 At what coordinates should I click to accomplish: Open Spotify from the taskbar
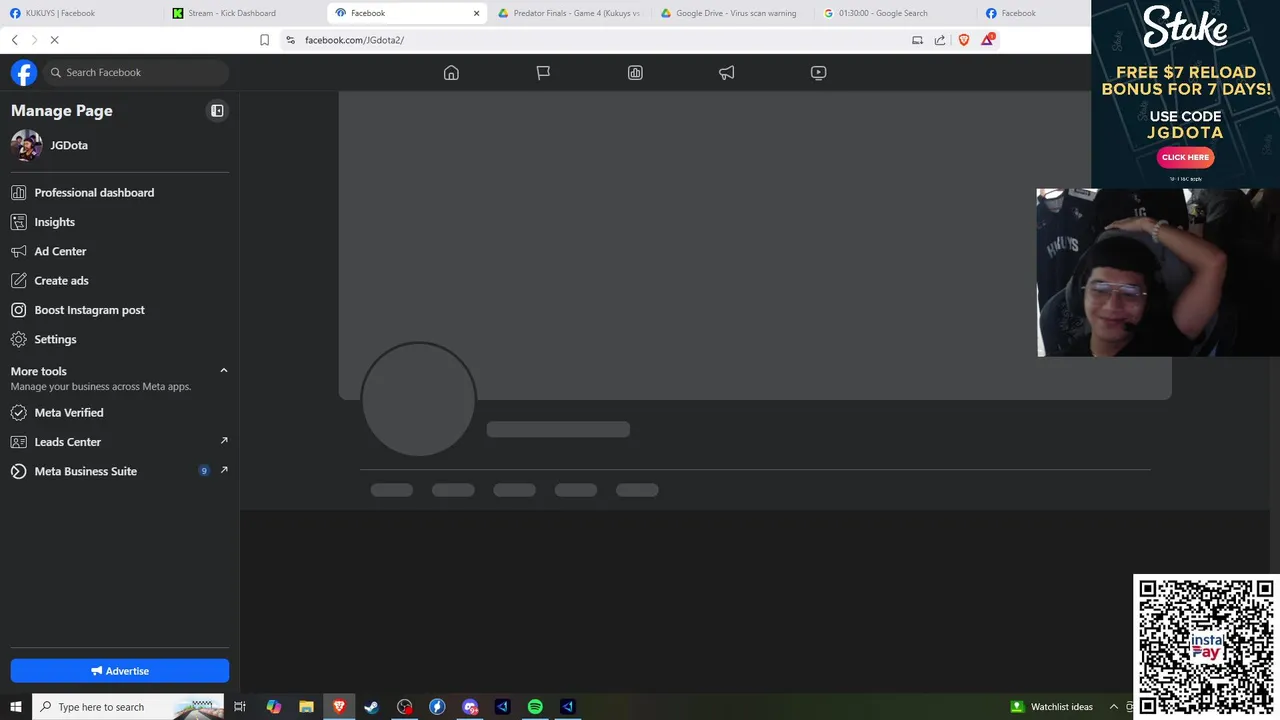click(x=535, y=707)
